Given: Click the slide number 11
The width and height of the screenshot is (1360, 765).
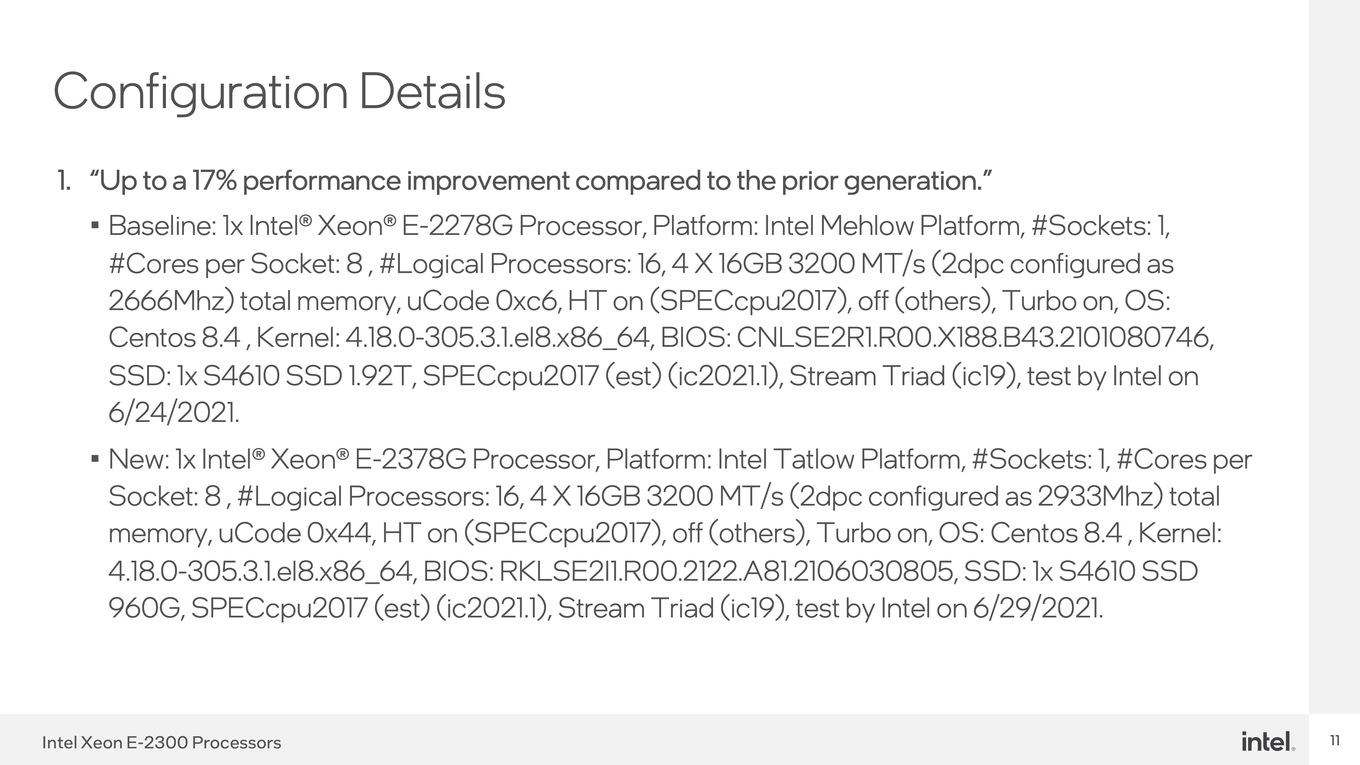Looking at the screenshot, I should pyautogui.click(x=1334, y=741).
